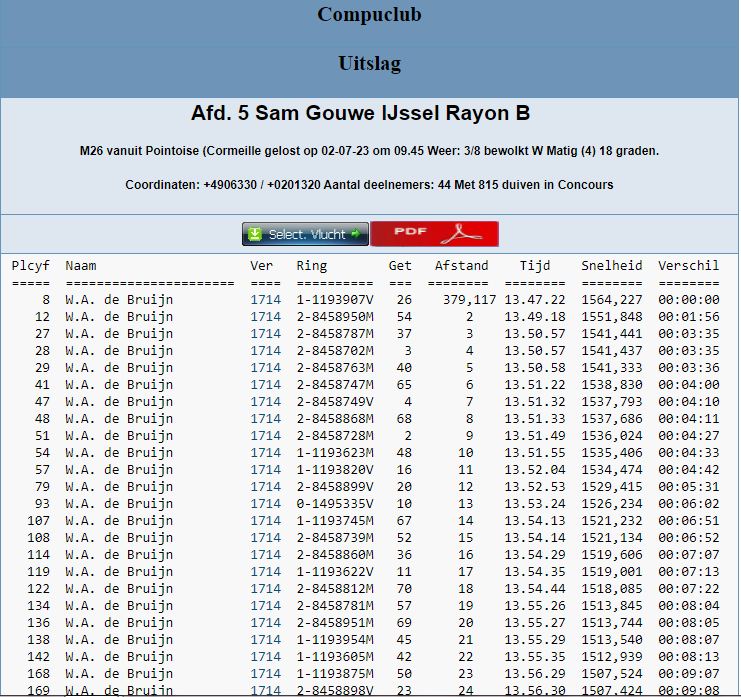741x697 pixels.
Task: Click the time 13.55.35
Action: click(534, 657)
